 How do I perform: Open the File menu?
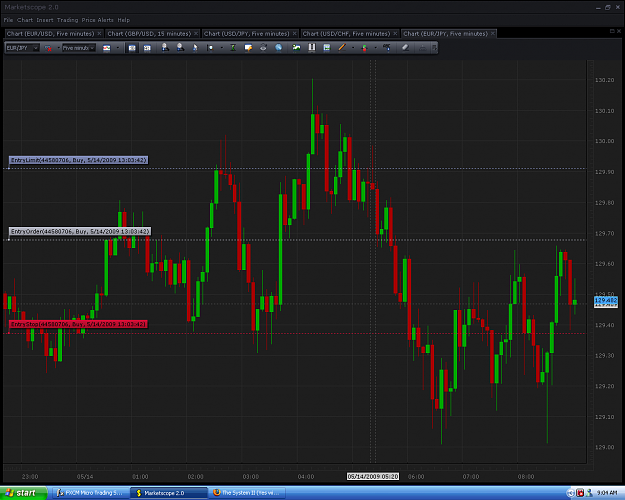8,20
